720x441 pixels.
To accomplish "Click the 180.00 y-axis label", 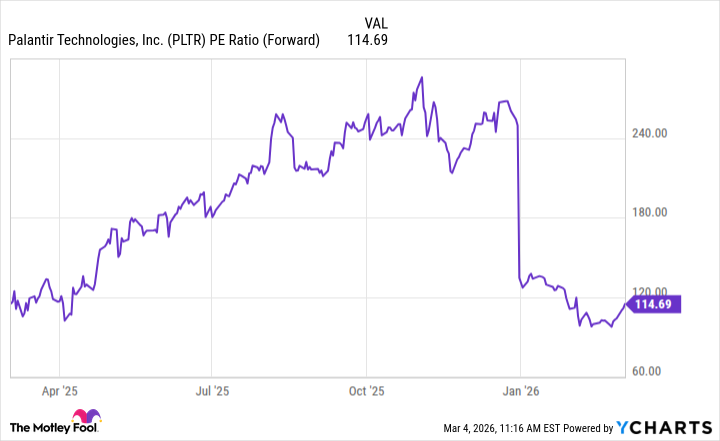I will click(655, 212).
